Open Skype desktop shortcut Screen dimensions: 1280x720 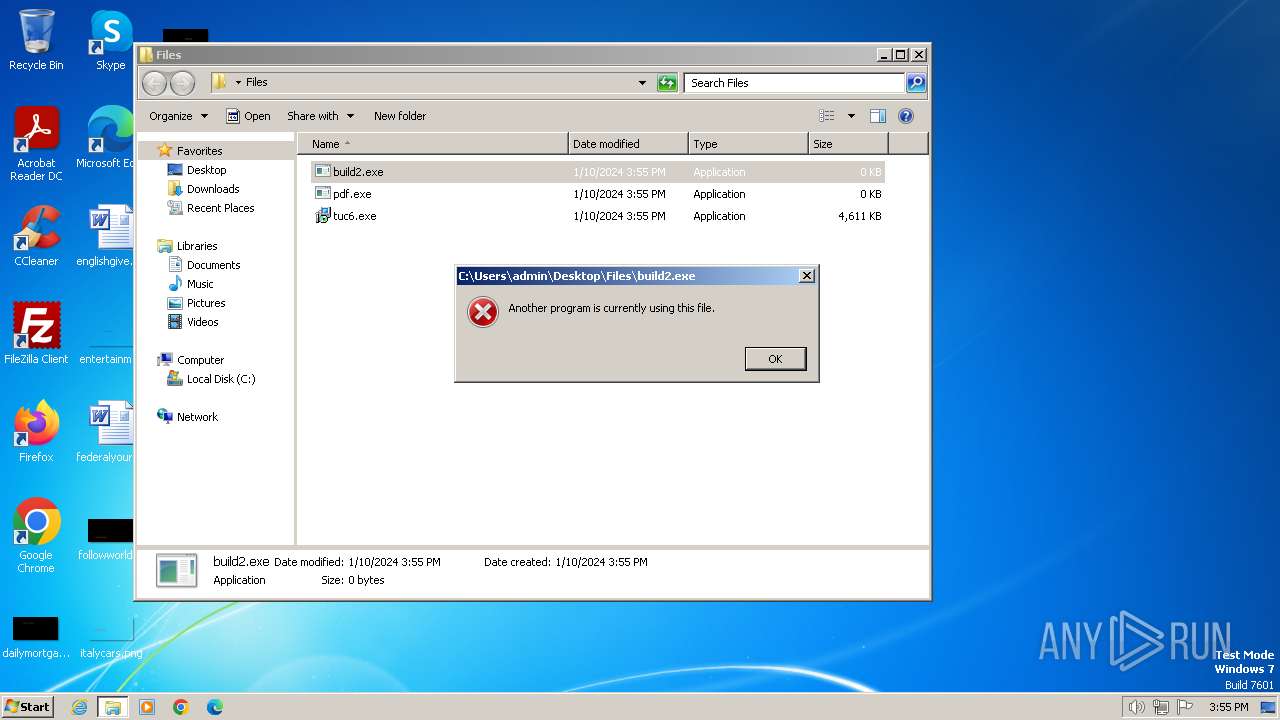tap(110, 40)
